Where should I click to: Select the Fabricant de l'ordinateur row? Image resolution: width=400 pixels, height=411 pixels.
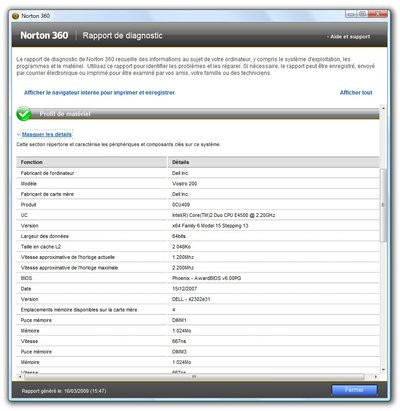click(x=198, y=173)
